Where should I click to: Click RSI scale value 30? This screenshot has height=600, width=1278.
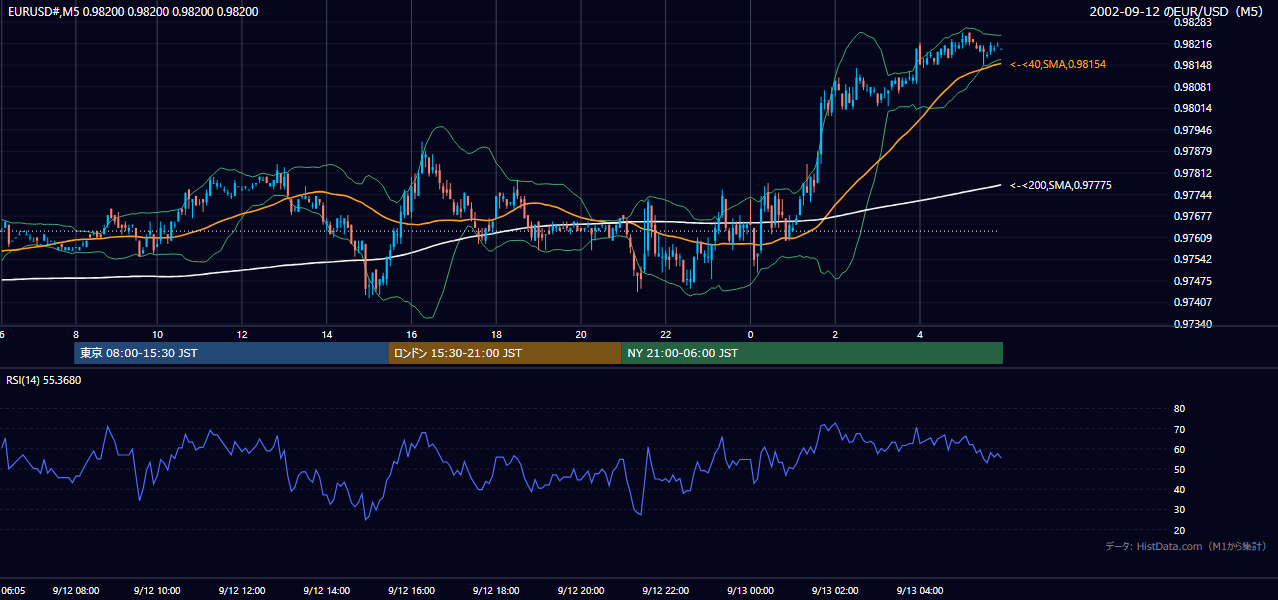(1179, 510)
